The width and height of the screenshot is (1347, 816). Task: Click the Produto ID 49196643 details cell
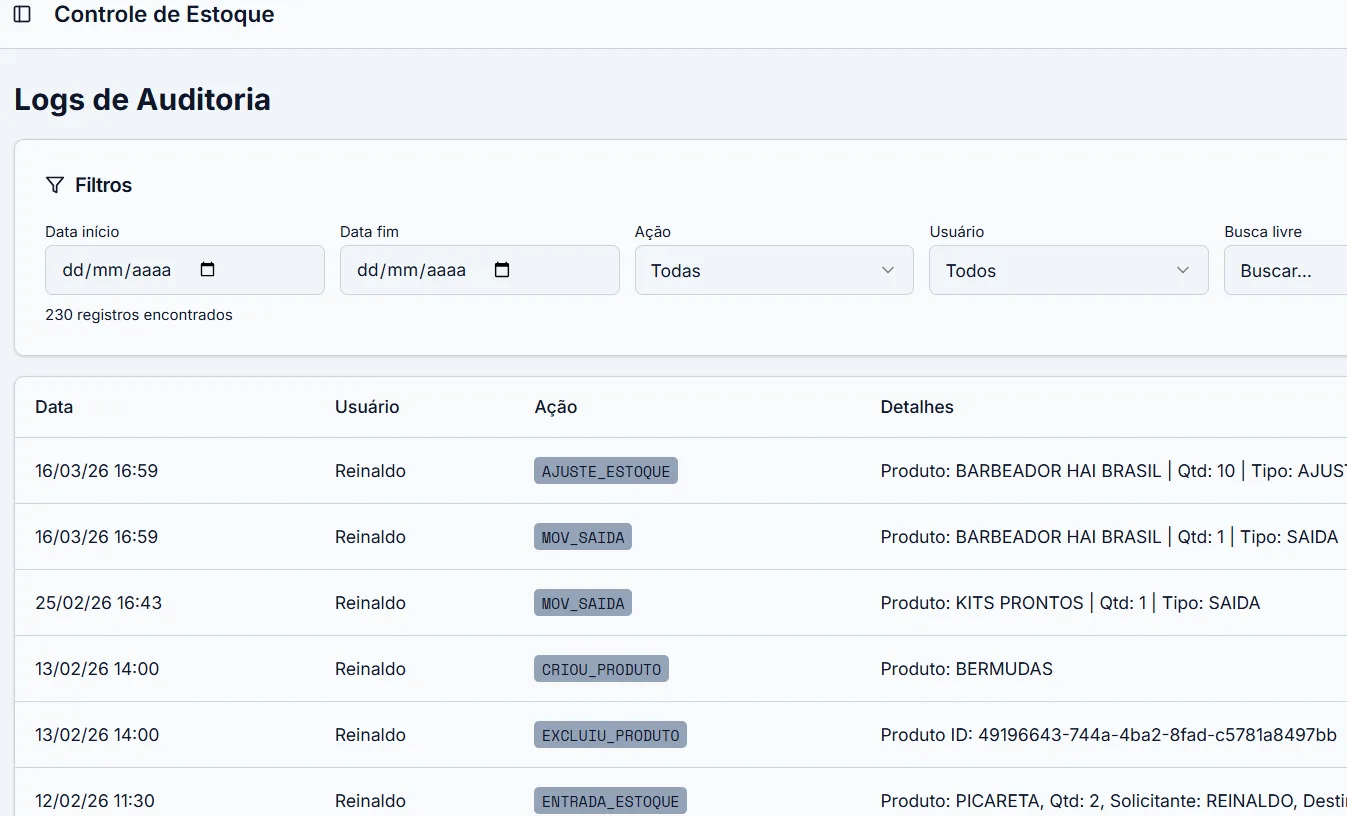click(1109, 735)
